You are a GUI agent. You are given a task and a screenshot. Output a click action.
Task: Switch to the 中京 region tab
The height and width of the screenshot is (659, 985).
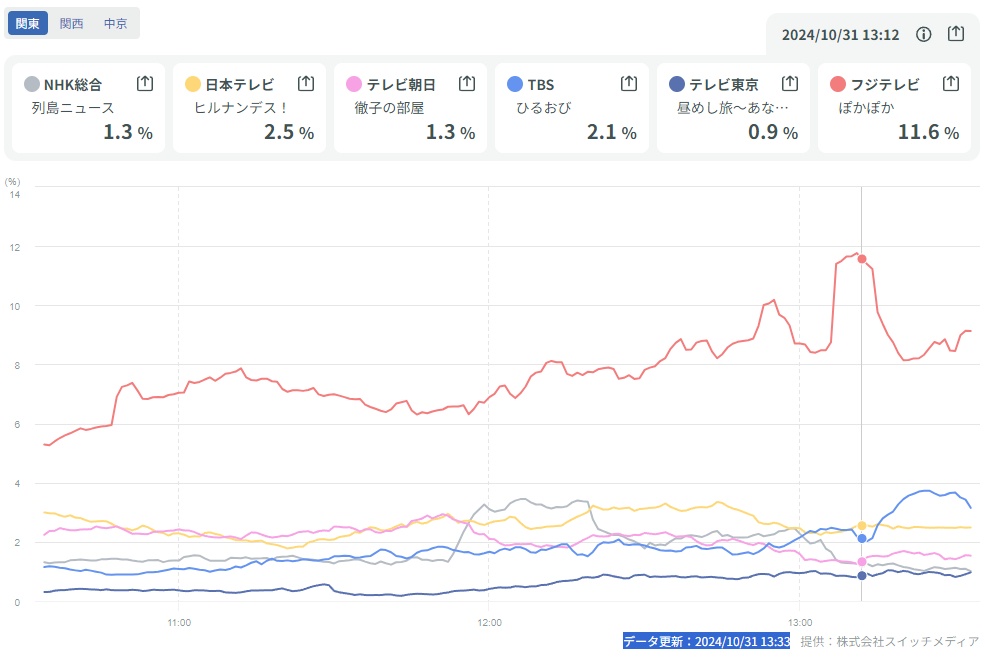(116, 23)
